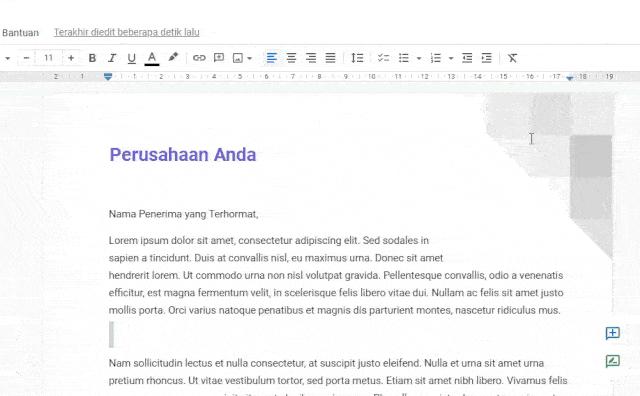Expand the insert image dropdown arrow

[x=249, y=58]
